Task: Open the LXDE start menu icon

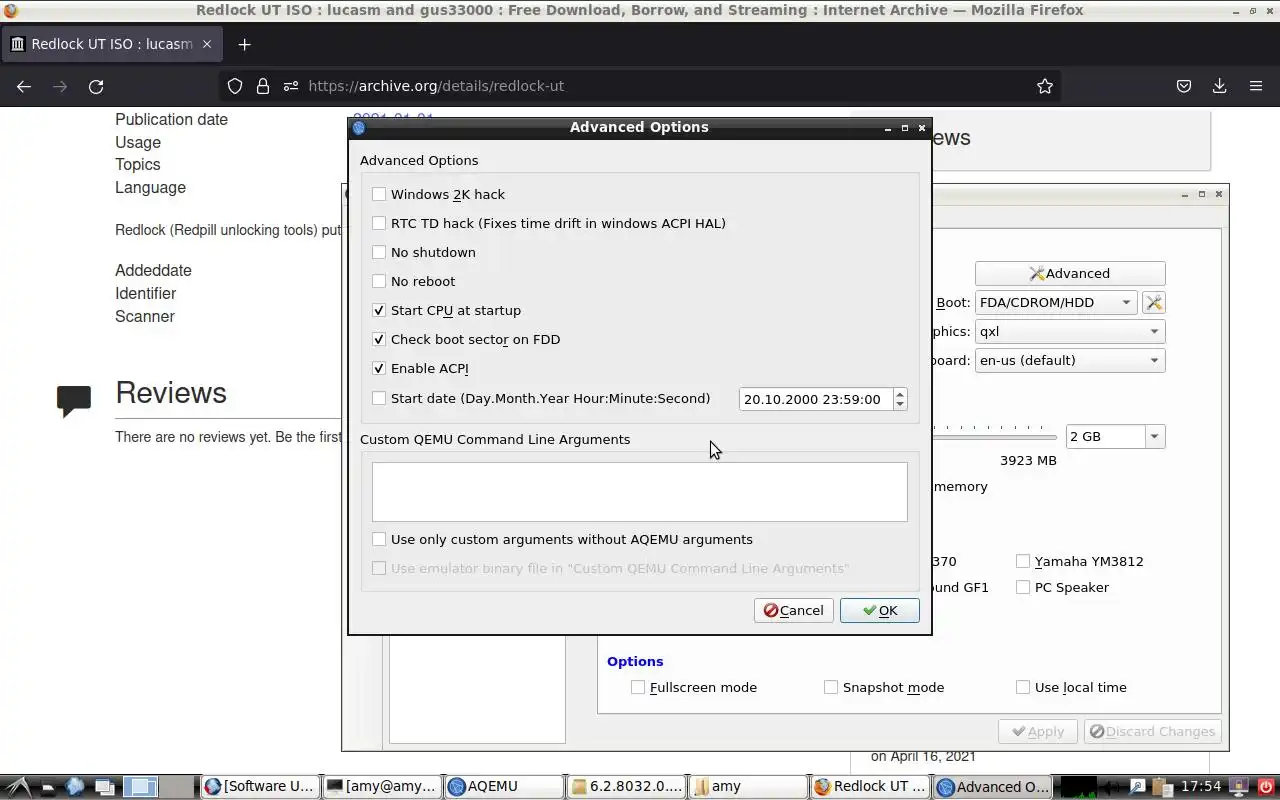Action: pyautogui.click(x=18, y=787)
